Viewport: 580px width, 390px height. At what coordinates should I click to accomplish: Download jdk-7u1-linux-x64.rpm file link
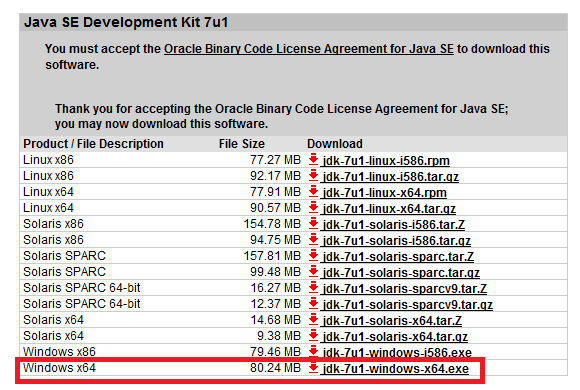tap(384, 193)
